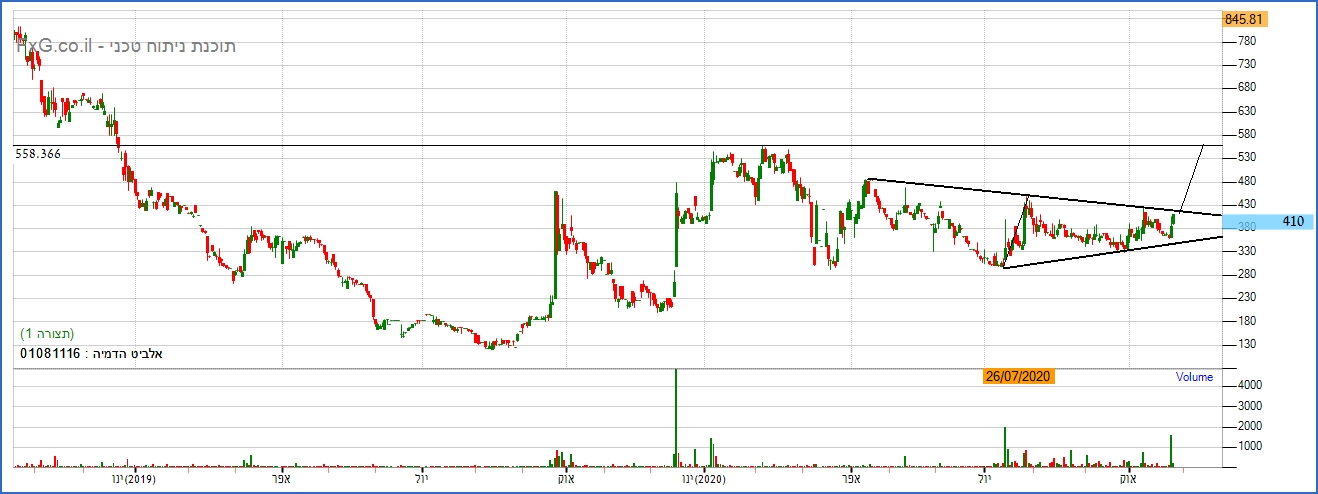Screen dimensions: 1318x494
Task: Click the 2000 volume axis value
Action: coord(1249,426)
